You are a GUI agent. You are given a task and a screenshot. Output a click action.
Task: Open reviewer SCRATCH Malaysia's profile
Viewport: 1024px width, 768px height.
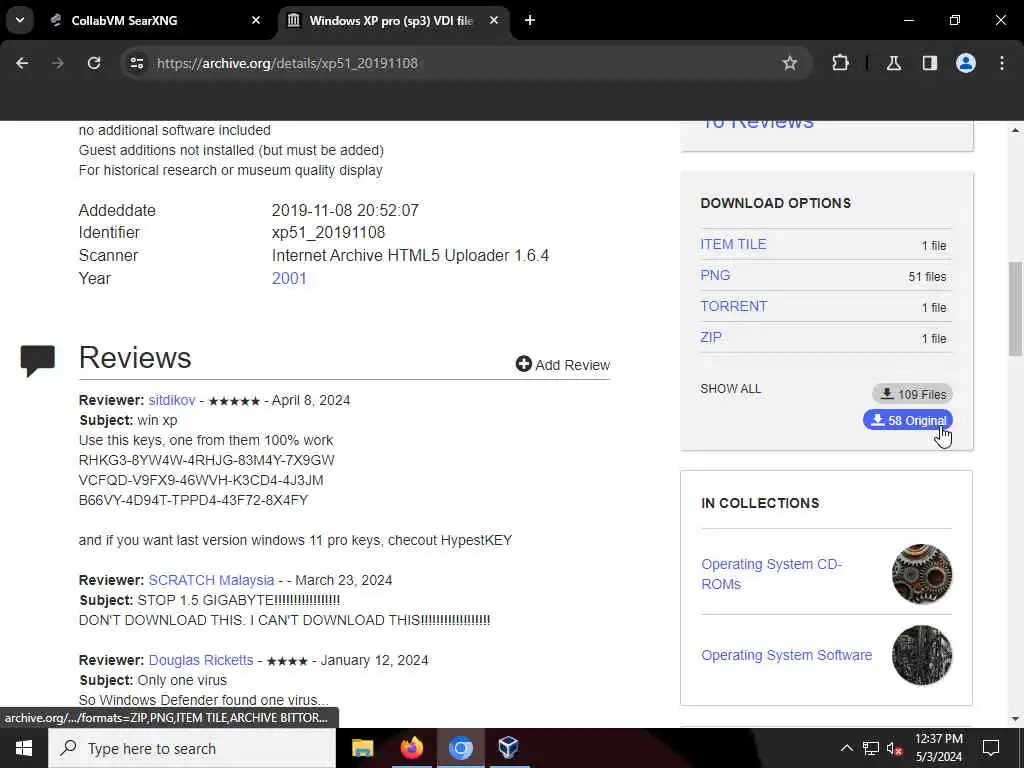click(x=211, y=580)
